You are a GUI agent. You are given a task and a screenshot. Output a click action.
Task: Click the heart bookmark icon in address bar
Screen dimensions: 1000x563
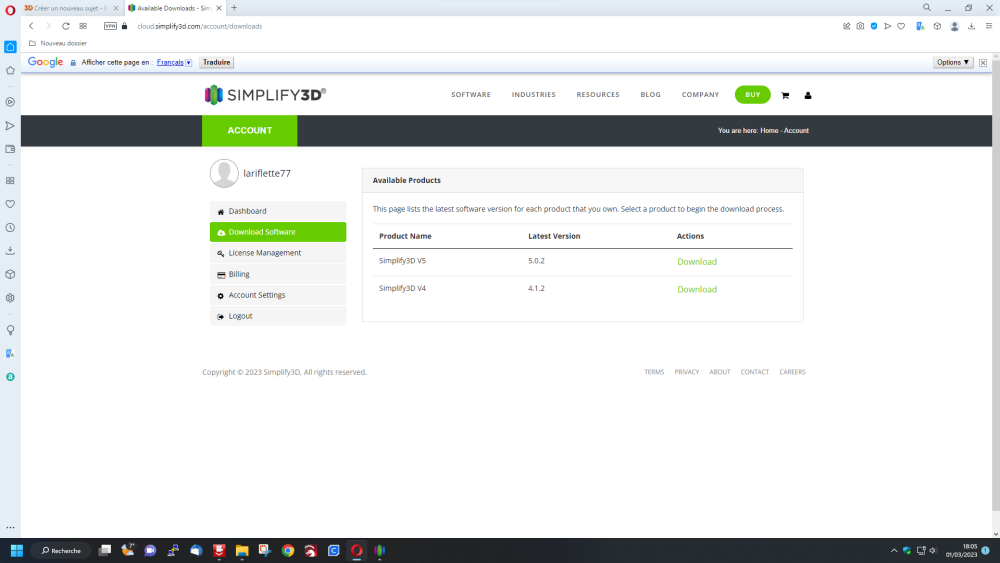901,26
